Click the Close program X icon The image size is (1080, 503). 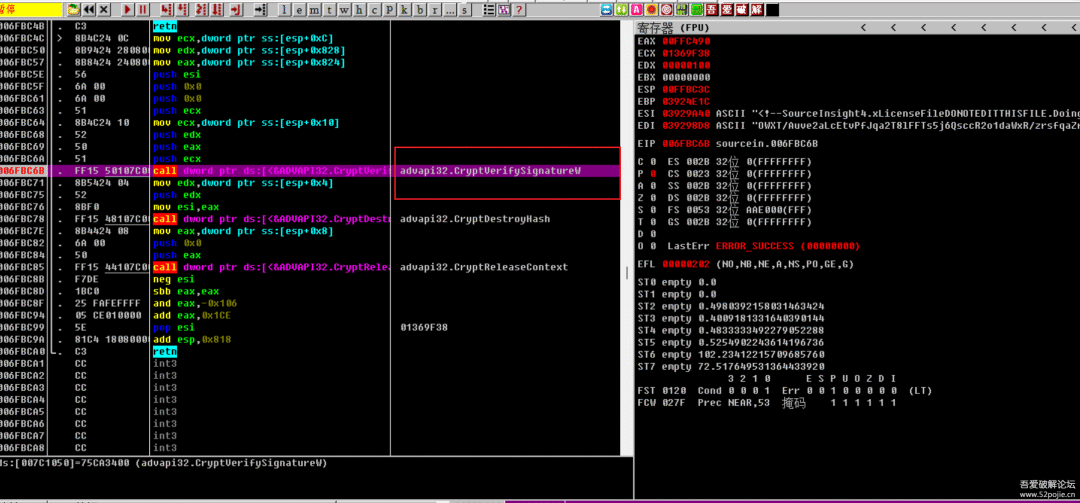coord(106,9)
